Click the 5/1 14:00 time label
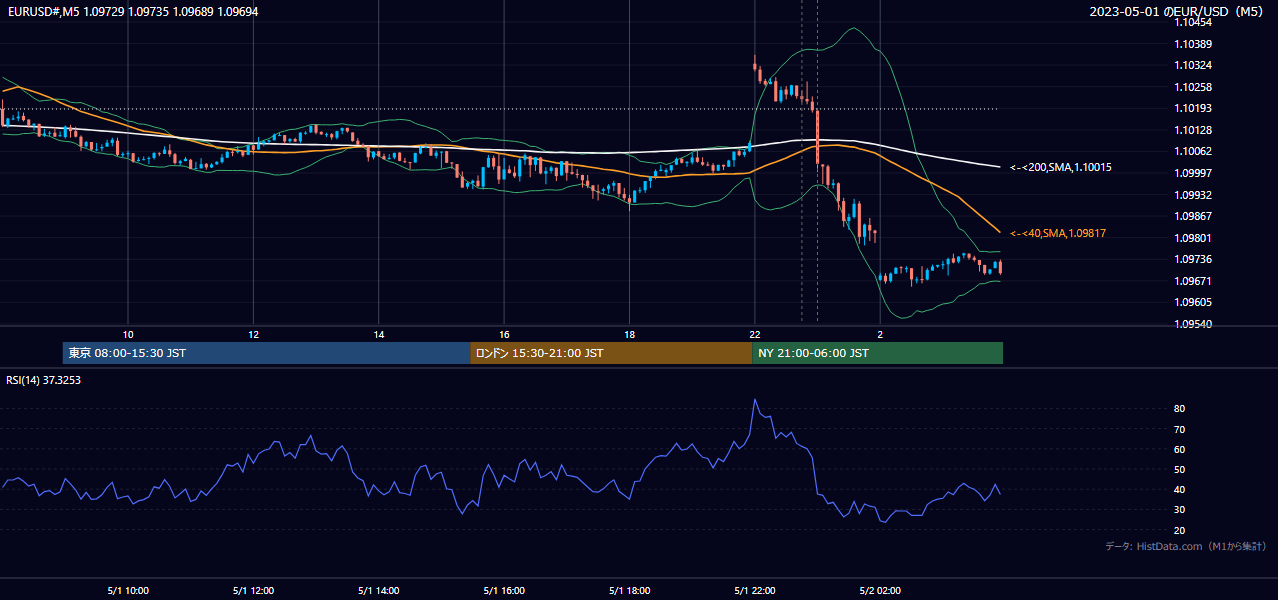Screen dimensions: 1278x600 379,590
